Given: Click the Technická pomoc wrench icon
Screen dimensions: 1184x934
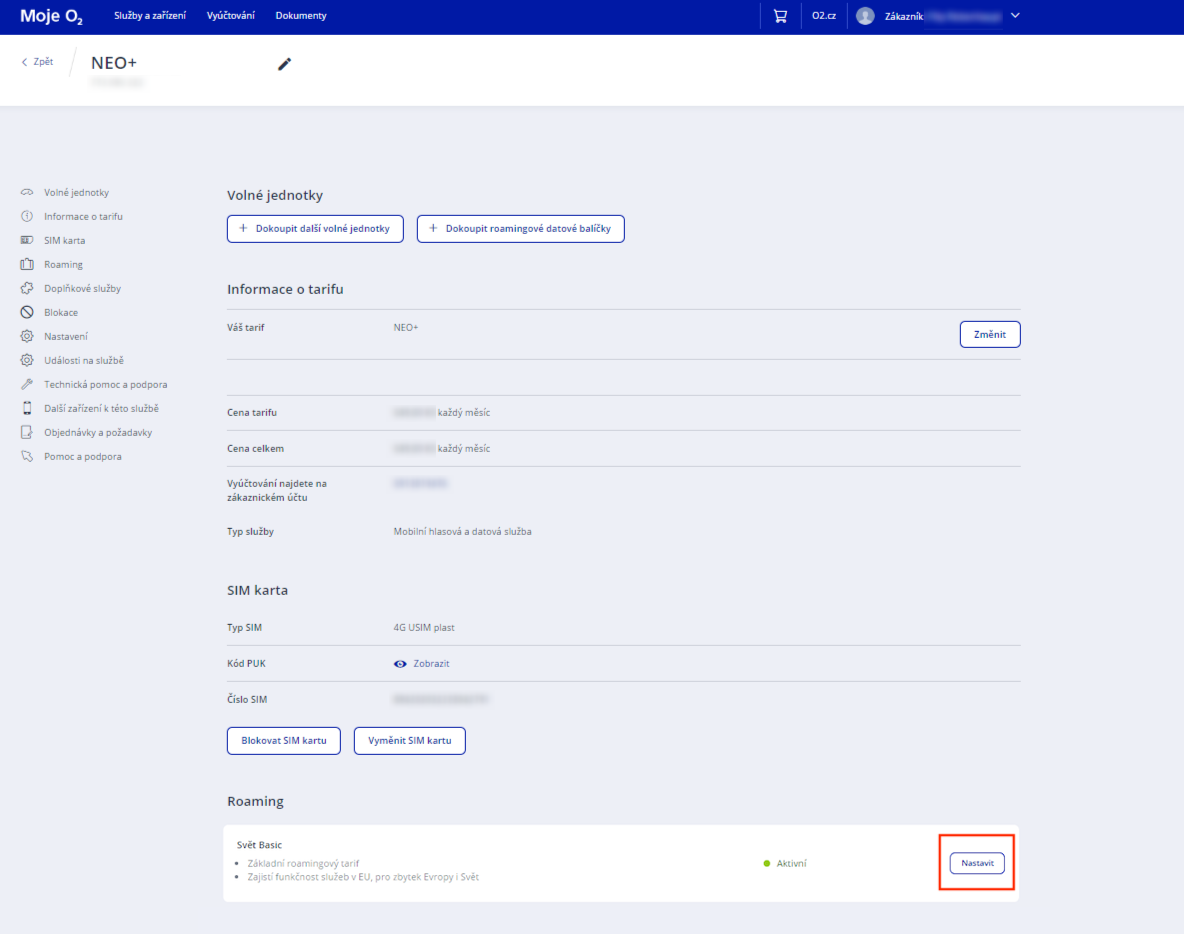Looking at the screenshot, I should (x=27, y=384).
